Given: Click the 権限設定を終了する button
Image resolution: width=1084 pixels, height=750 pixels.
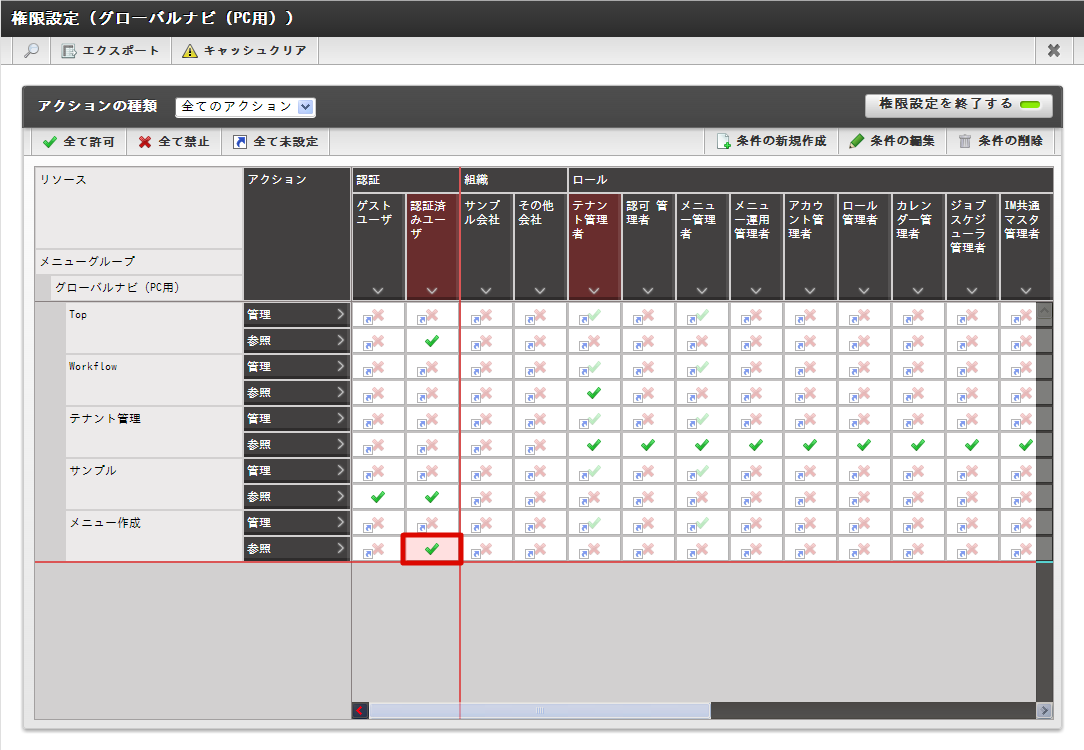Looking at the screenshot, I should point(958,105).
